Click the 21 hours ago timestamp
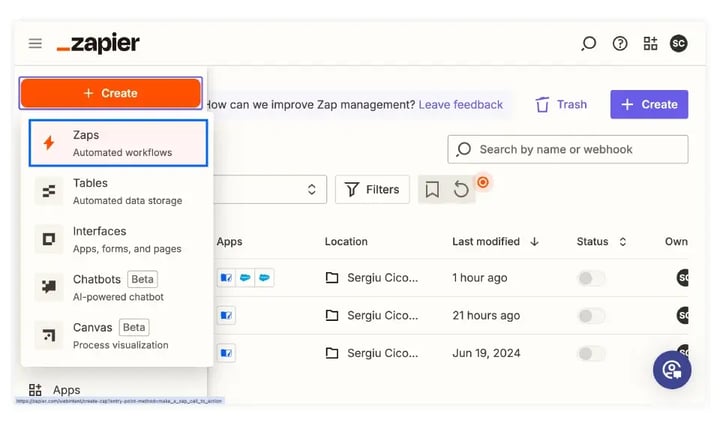This screenshot has height=426, width=720. point(486,315)
